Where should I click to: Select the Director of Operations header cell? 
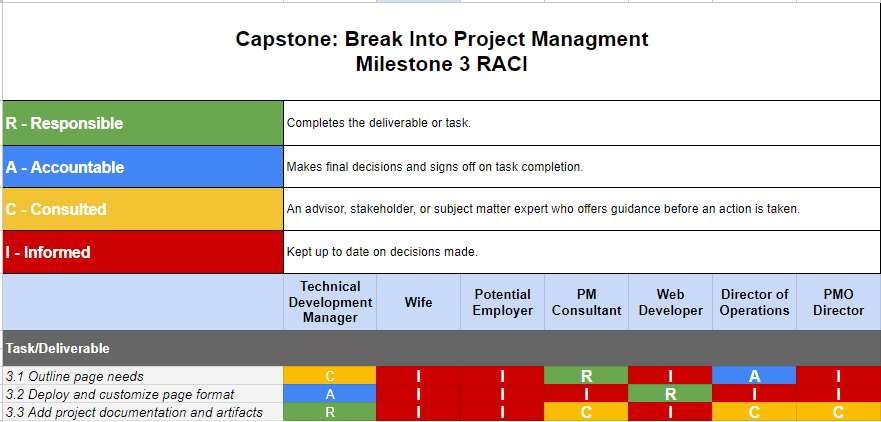pos(754,302)
